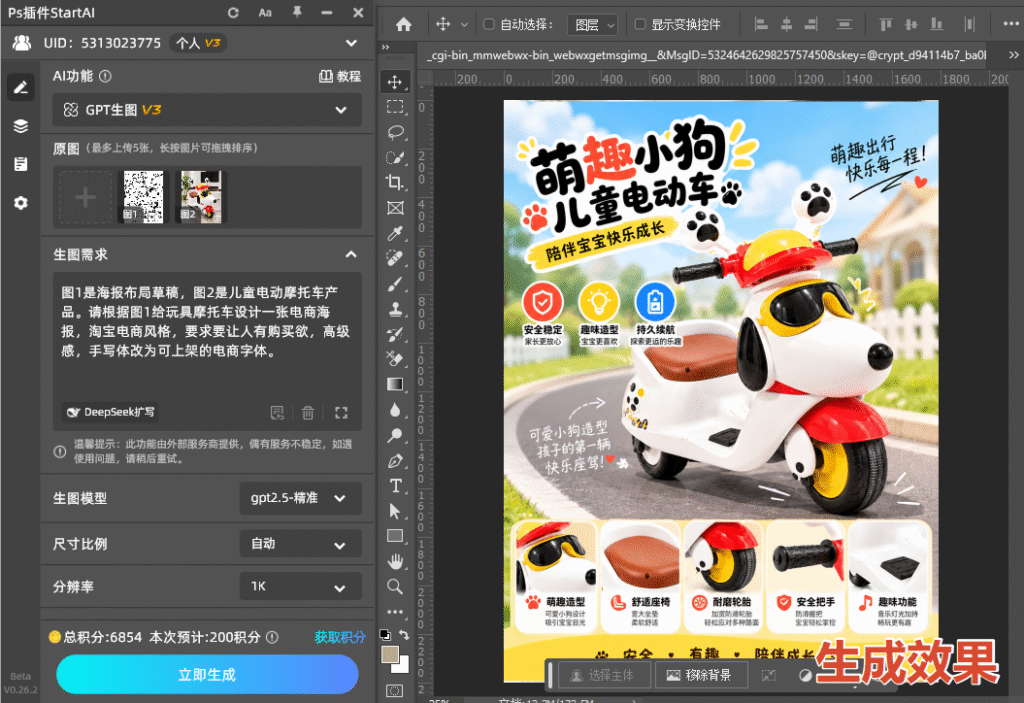Open the 获取积分 link
This screenshot has height=703, width=1024.
click(340, 637)
